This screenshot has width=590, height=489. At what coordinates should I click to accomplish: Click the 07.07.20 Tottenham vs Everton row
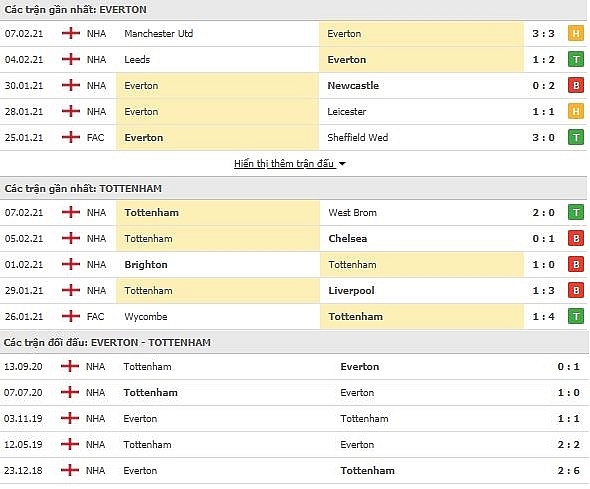coord(293,393)
